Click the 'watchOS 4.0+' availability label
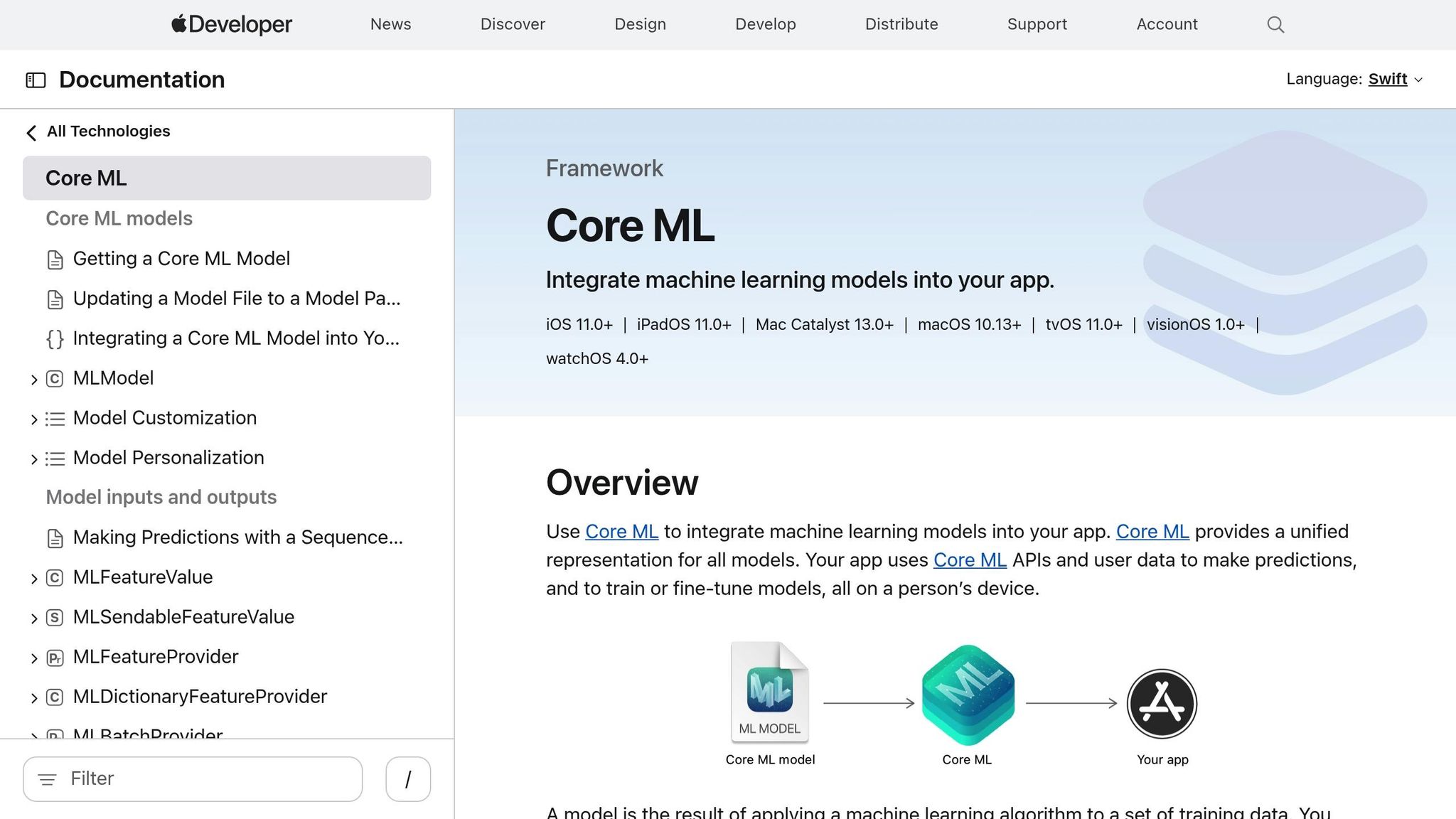Screen dimensions: 1456x819 597,359
